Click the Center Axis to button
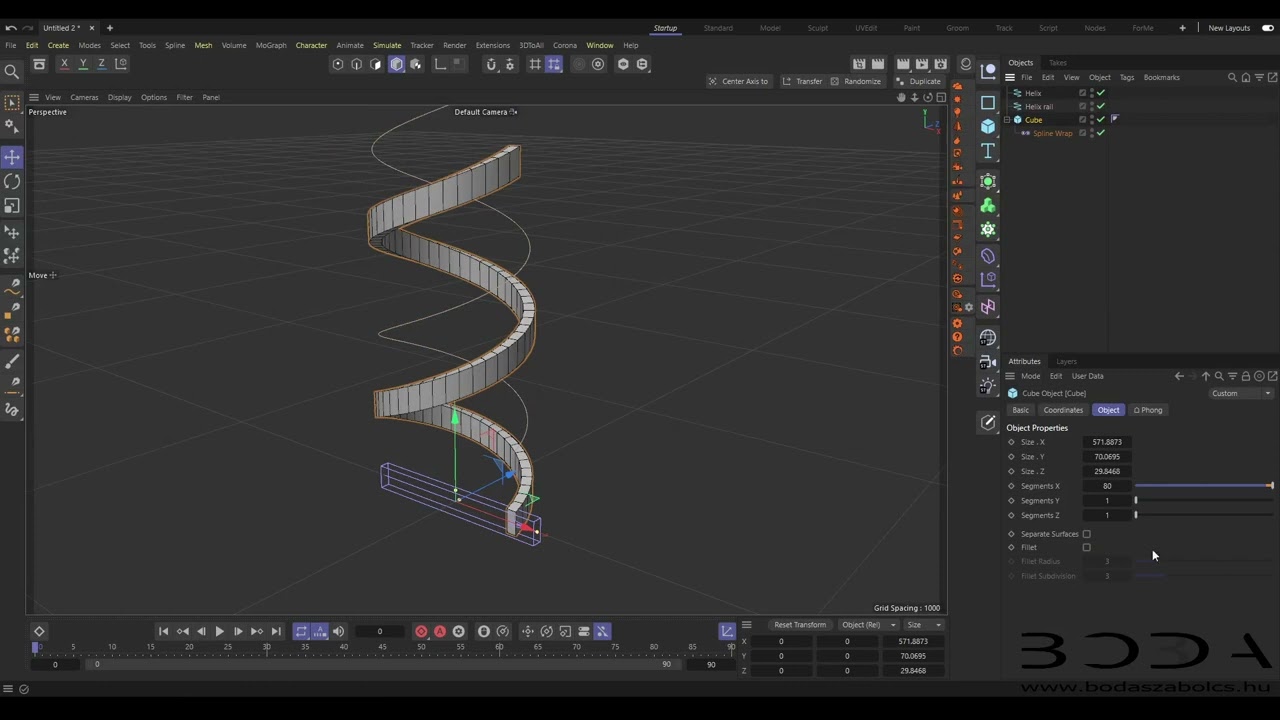The width and height of the screenshot is (1280, 720). [738, 81]
